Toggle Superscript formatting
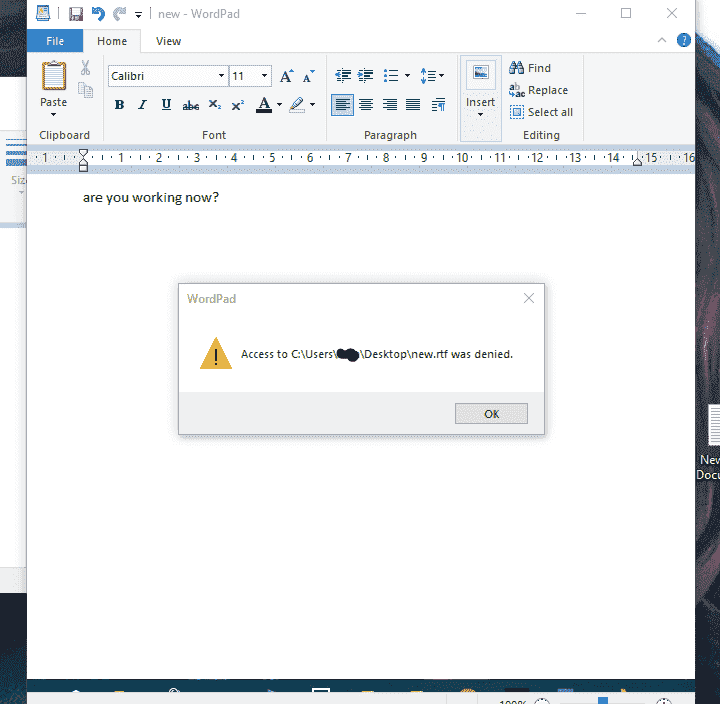Viewport: 720px width, 704px height. pos(237,105)
